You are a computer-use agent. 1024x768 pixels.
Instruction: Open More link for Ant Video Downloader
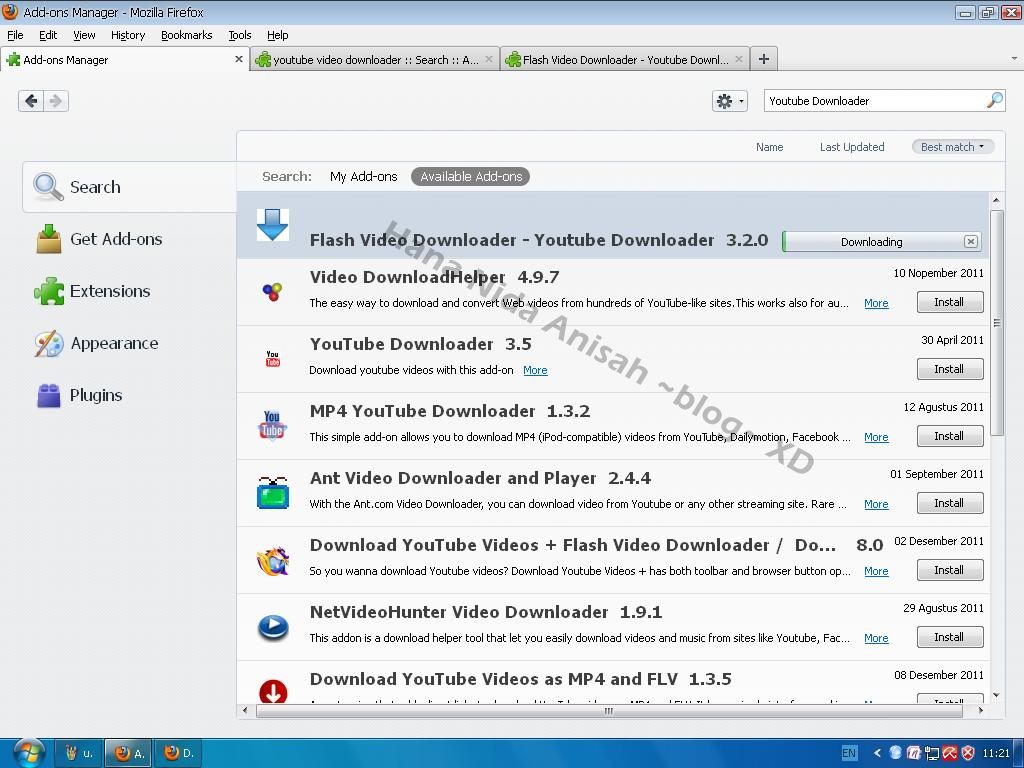coord(876,504)
